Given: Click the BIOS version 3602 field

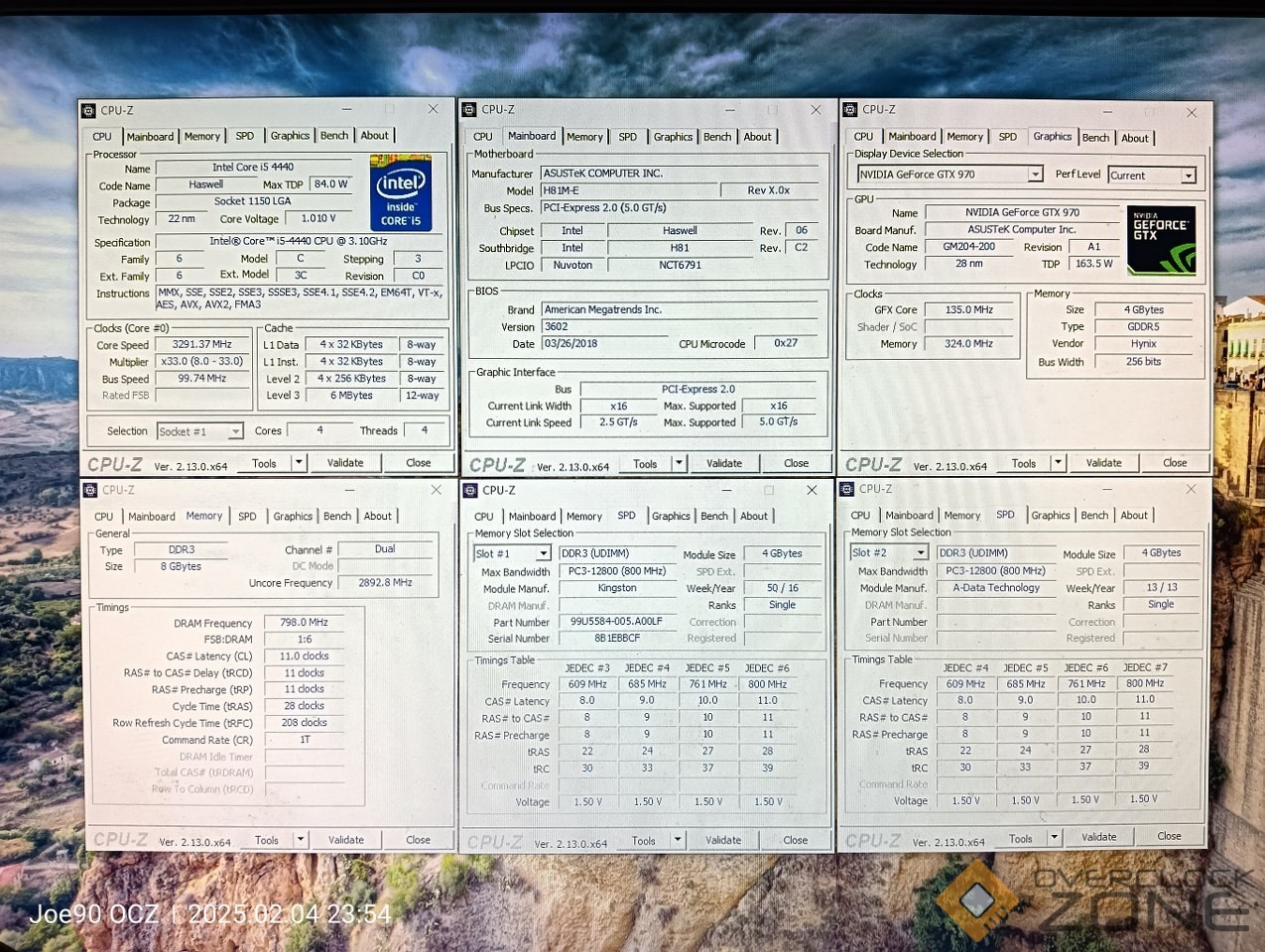Looking at the screenshot, I should (680, 326).
